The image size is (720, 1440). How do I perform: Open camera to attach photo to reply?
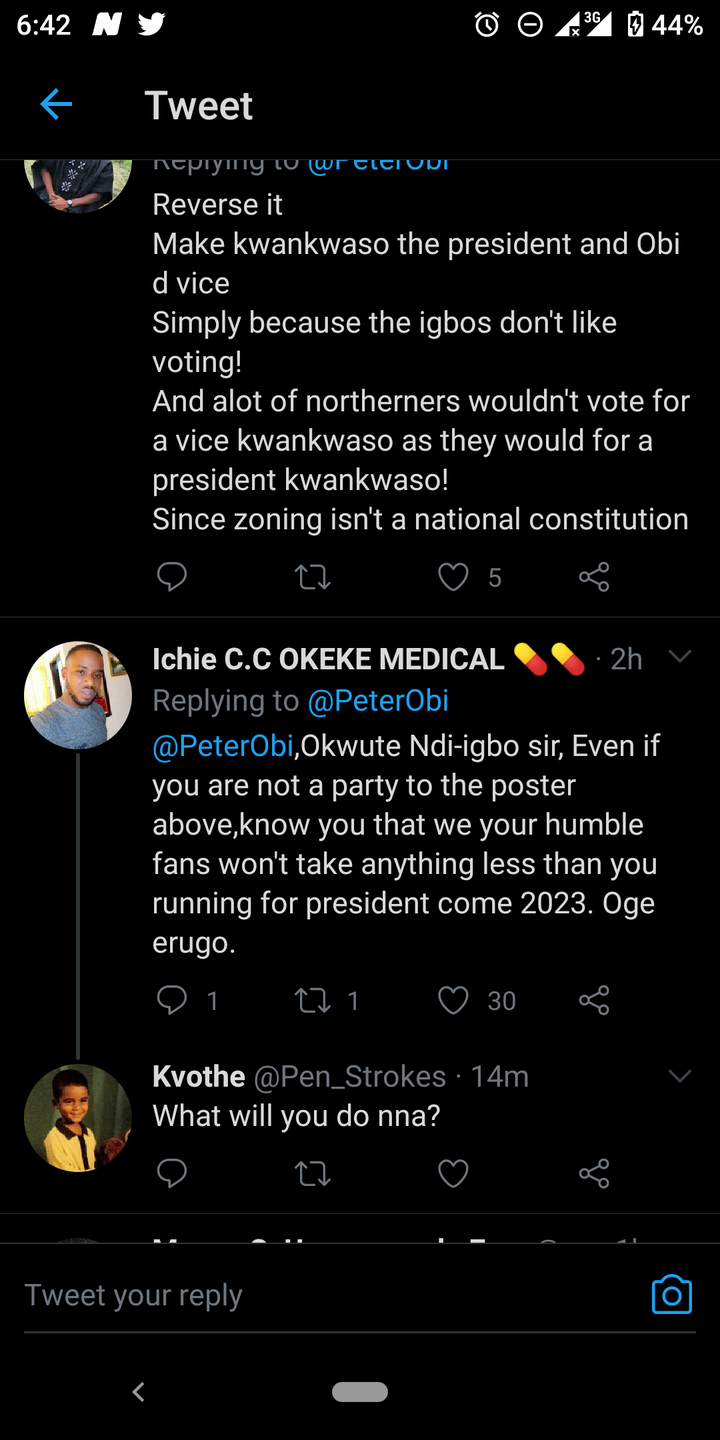[x=672, y=1295]
